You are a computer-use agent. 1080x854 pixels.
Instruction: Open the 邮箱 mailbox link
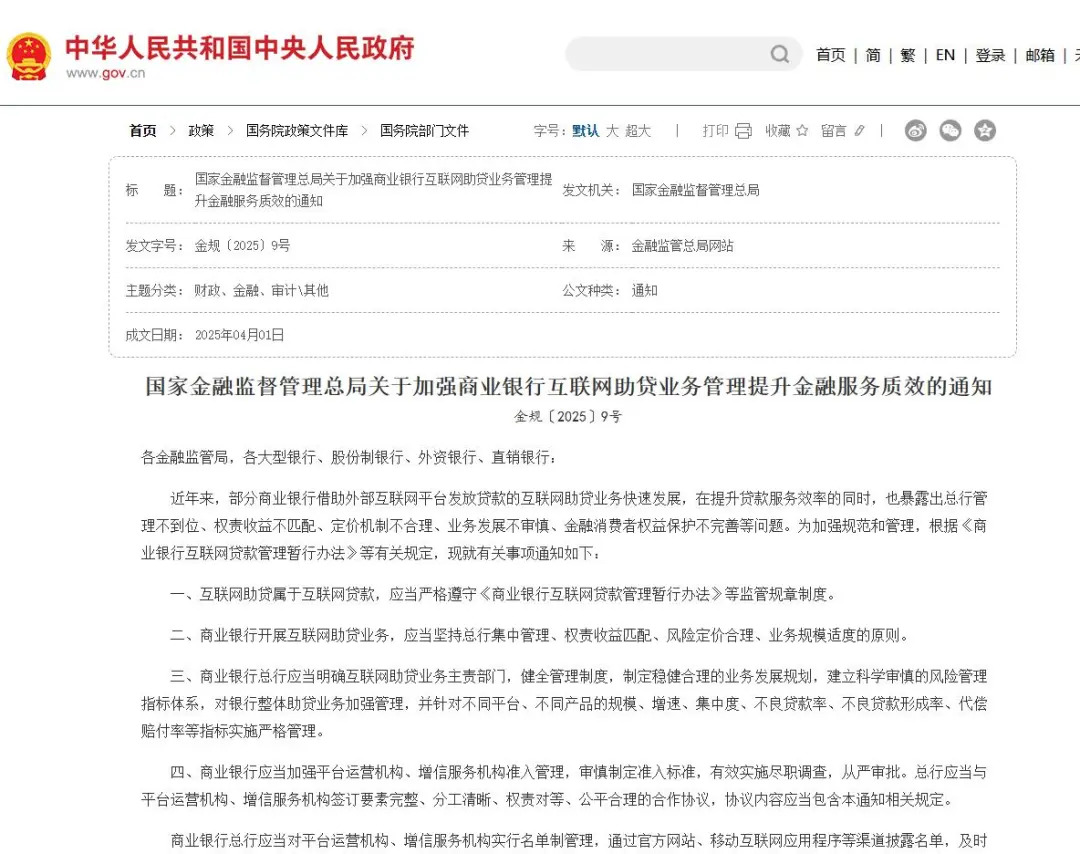point(1040,55)
